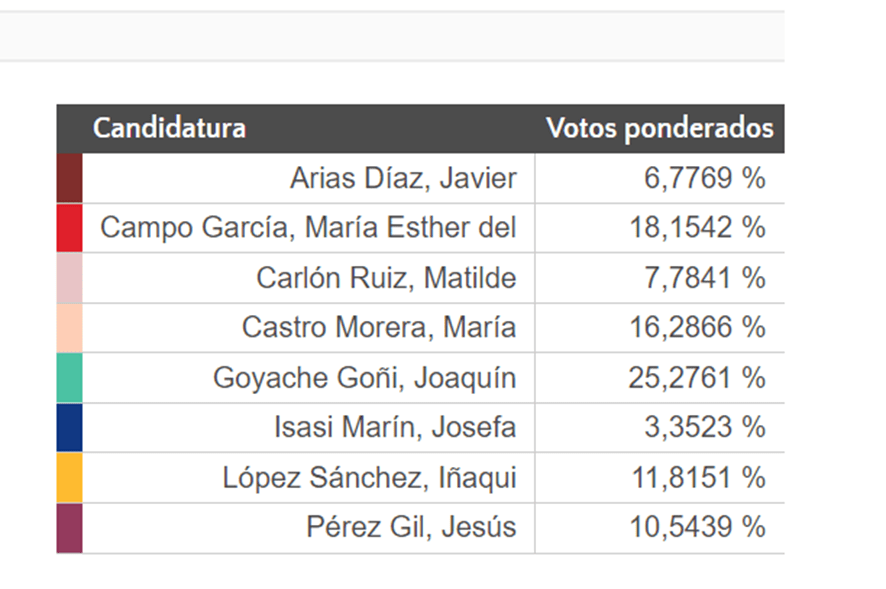886x589 pixels.
Task: Select Goyache Goñi, Joaquín in the table
Action: [364, 378]
